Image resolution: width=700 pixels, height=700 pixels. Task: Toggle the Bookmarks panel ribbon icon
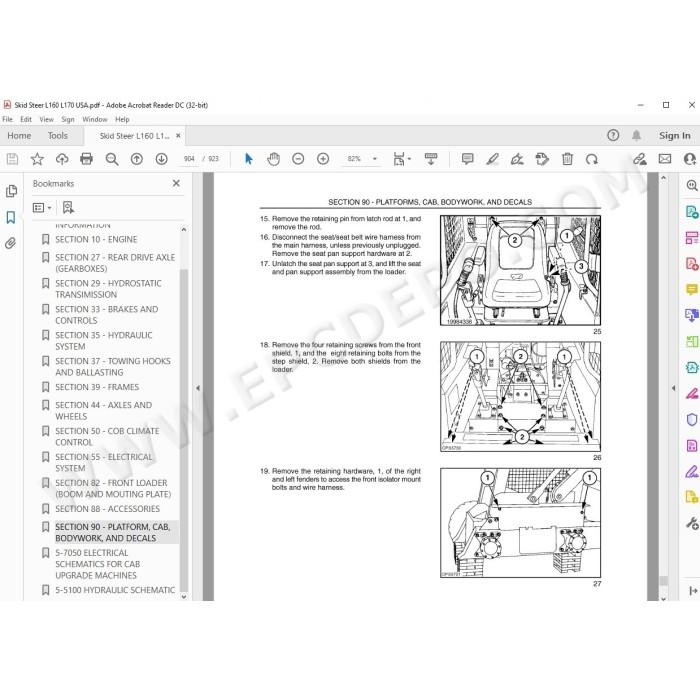[11, 217]
